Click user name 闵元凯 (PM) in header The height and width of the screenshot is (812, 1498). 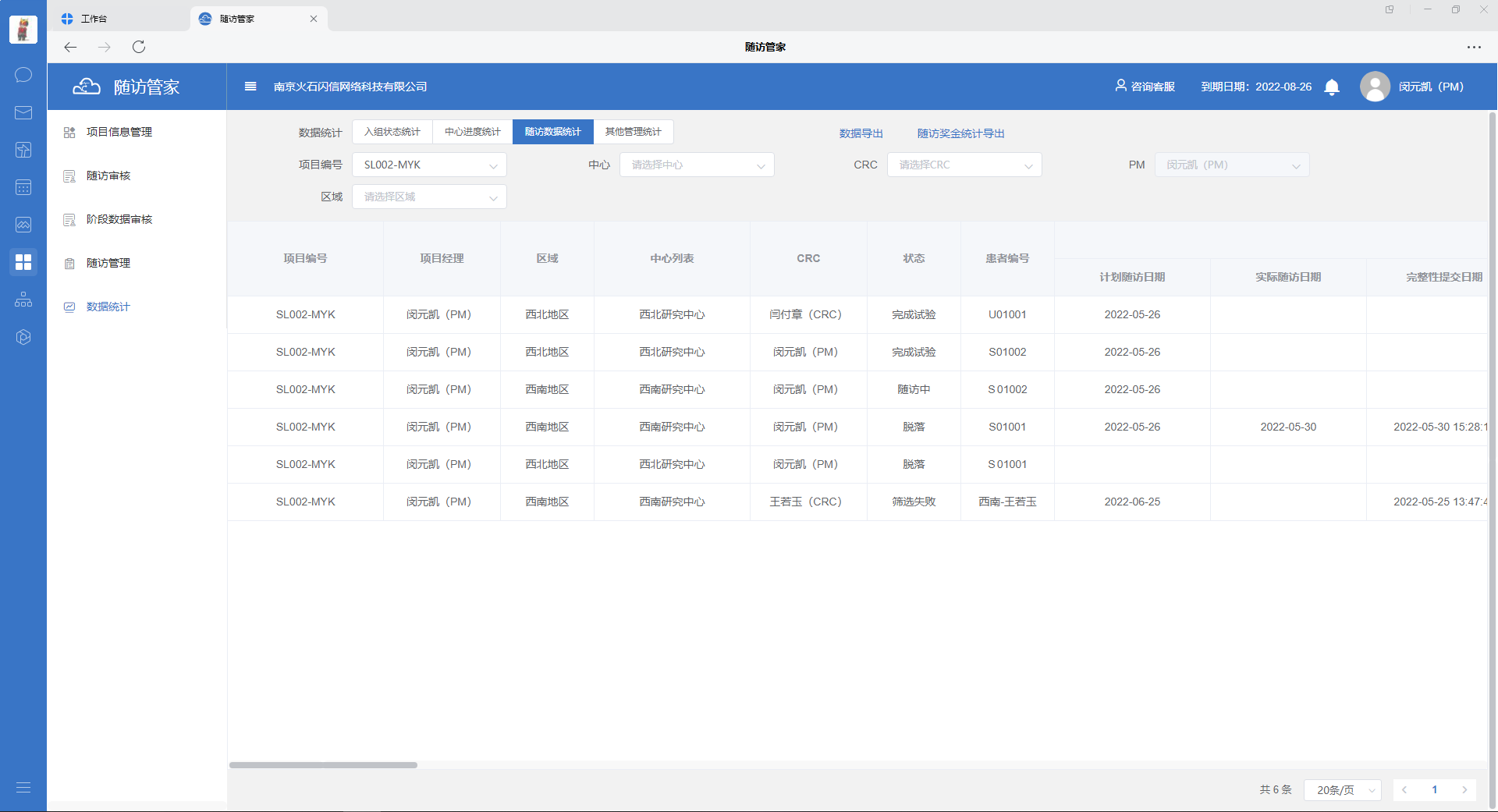pyautogui.click(x=1431, y=87)
